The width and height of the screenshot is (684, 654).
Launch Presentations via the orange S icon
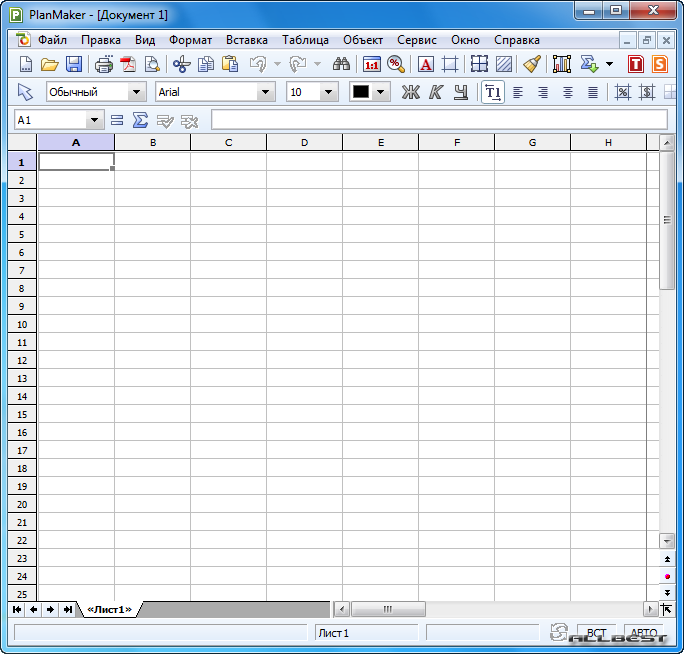pyautogui.click(x=660, y=65)
